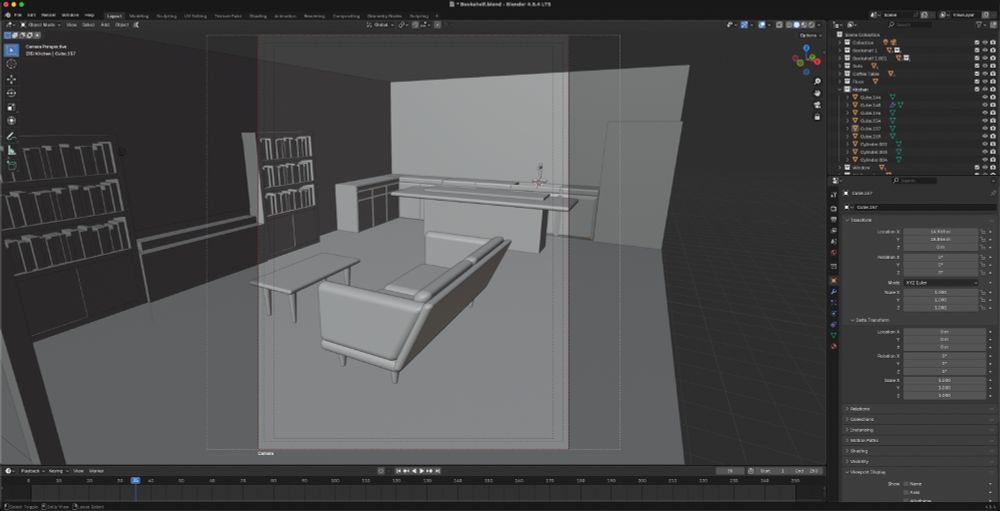
Task: Open the World properties tab
Action: tap(833, 252)
